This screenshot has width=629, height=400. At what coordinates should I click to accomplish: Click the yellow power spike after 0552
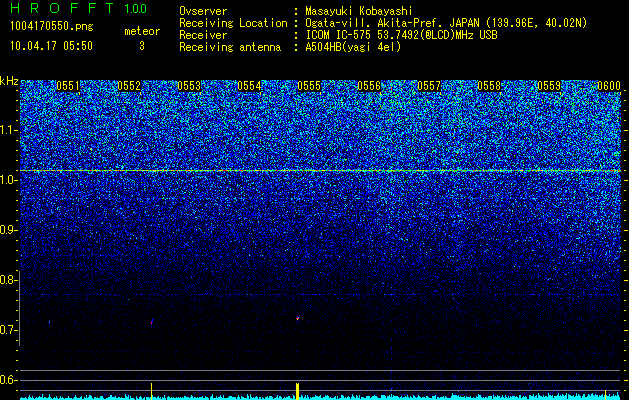click(x=151, y=391)
